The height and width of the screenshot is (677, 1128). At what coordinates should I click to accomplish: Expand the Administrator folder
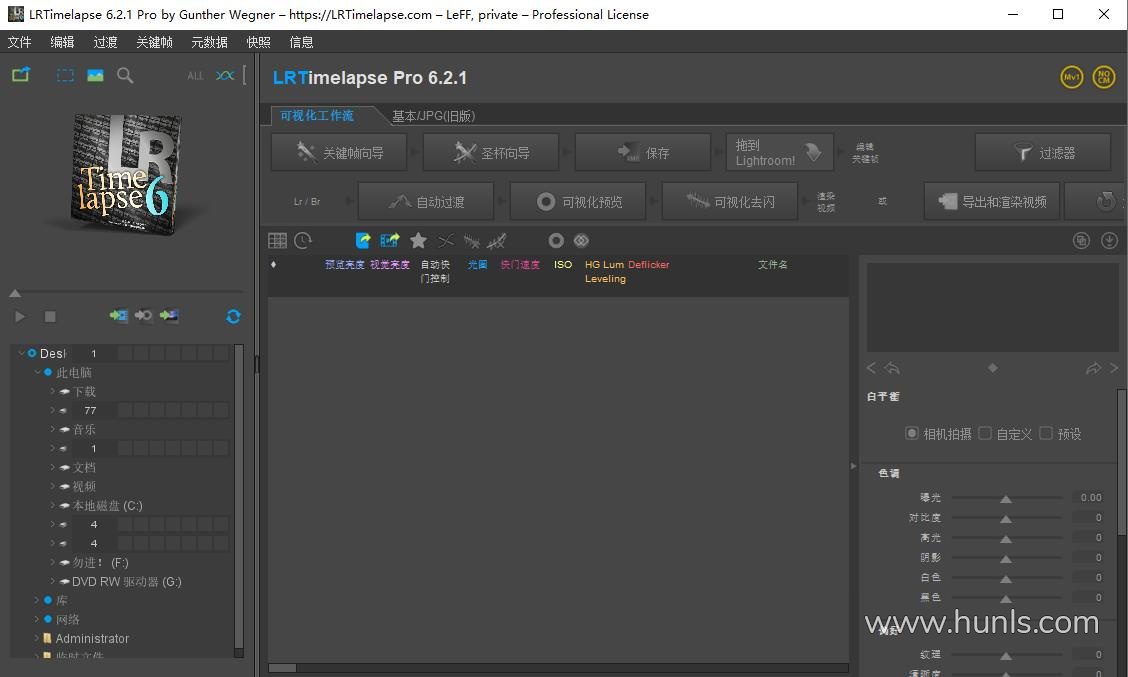pyautogui.click(x=37, y=638)
